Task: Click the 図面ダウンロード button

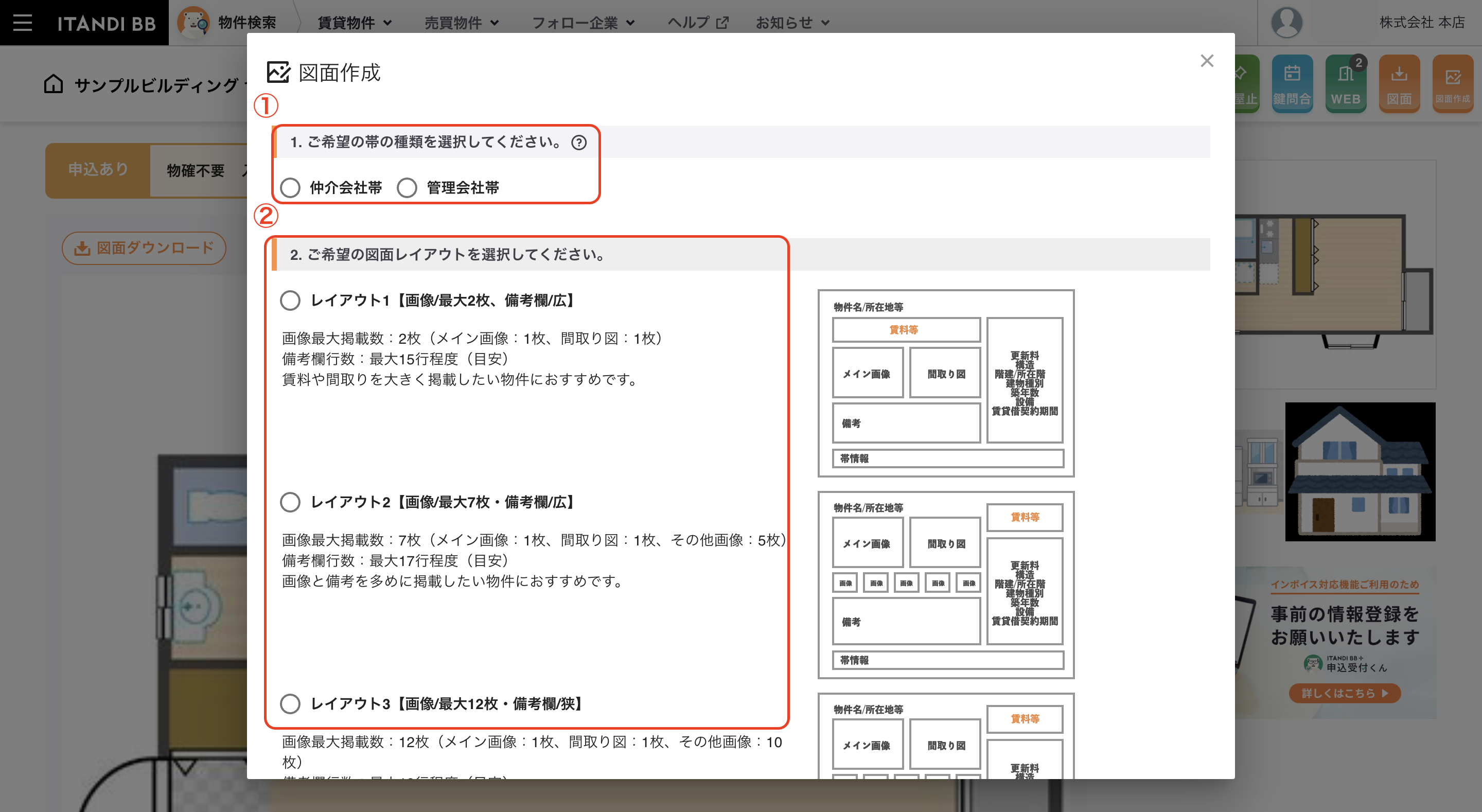Action: [144, 248]
